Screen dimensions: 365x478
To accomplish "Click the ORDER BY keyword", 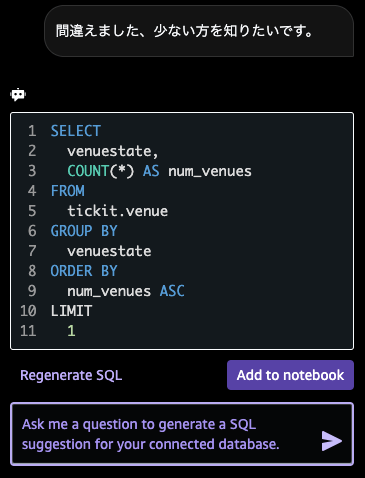I will pyautogui.click(x=84, y=271).
